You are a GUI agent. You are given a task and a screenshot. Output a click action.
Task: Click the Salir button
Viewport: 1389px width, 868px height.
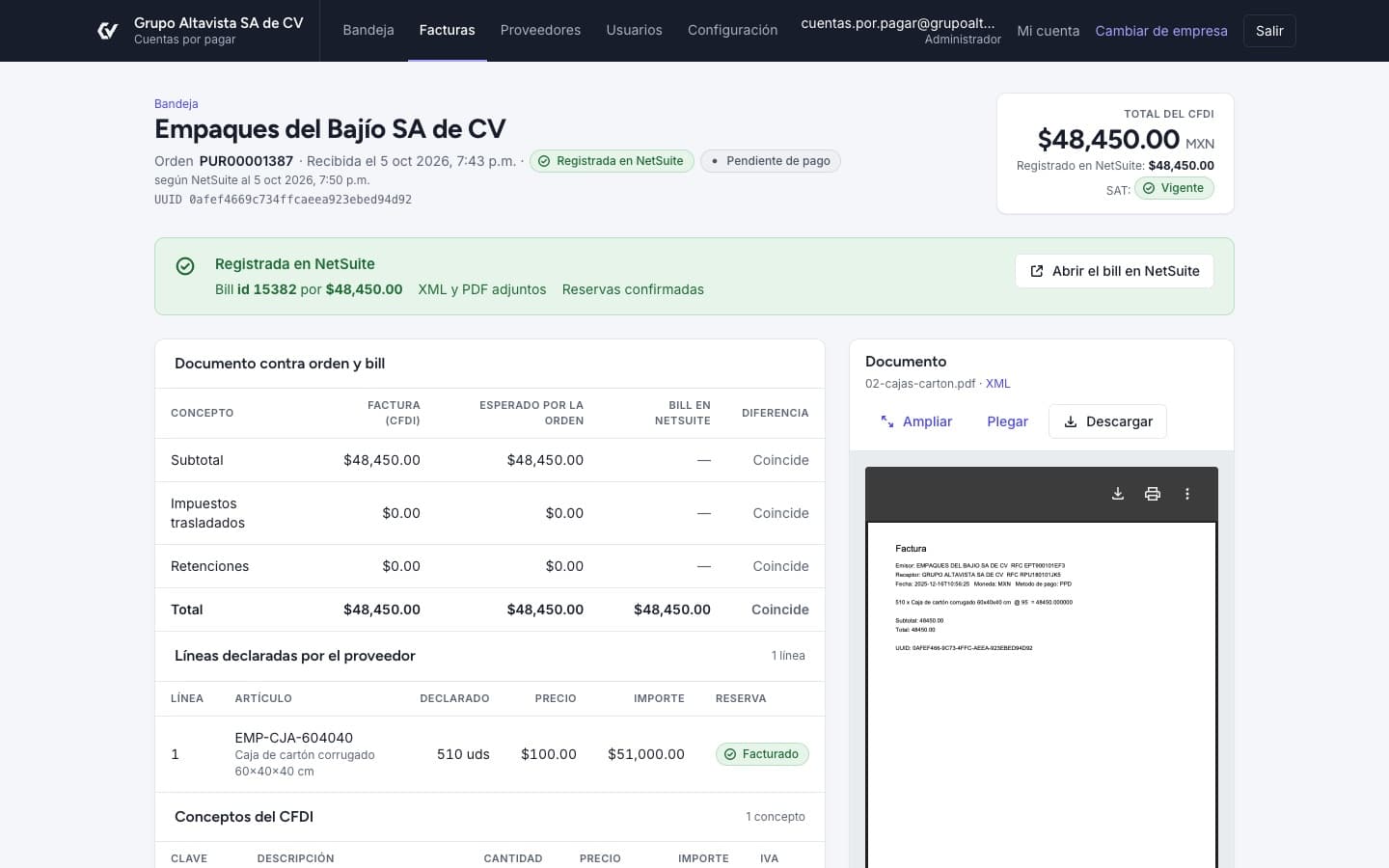pyautogui.click(x=1269, y=31)
